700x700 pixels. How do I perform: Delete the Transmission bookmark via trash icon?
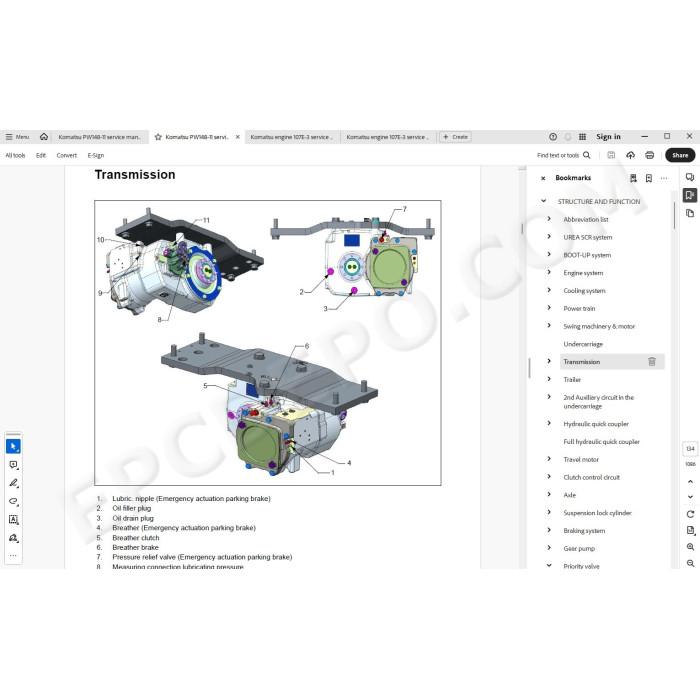652,362
